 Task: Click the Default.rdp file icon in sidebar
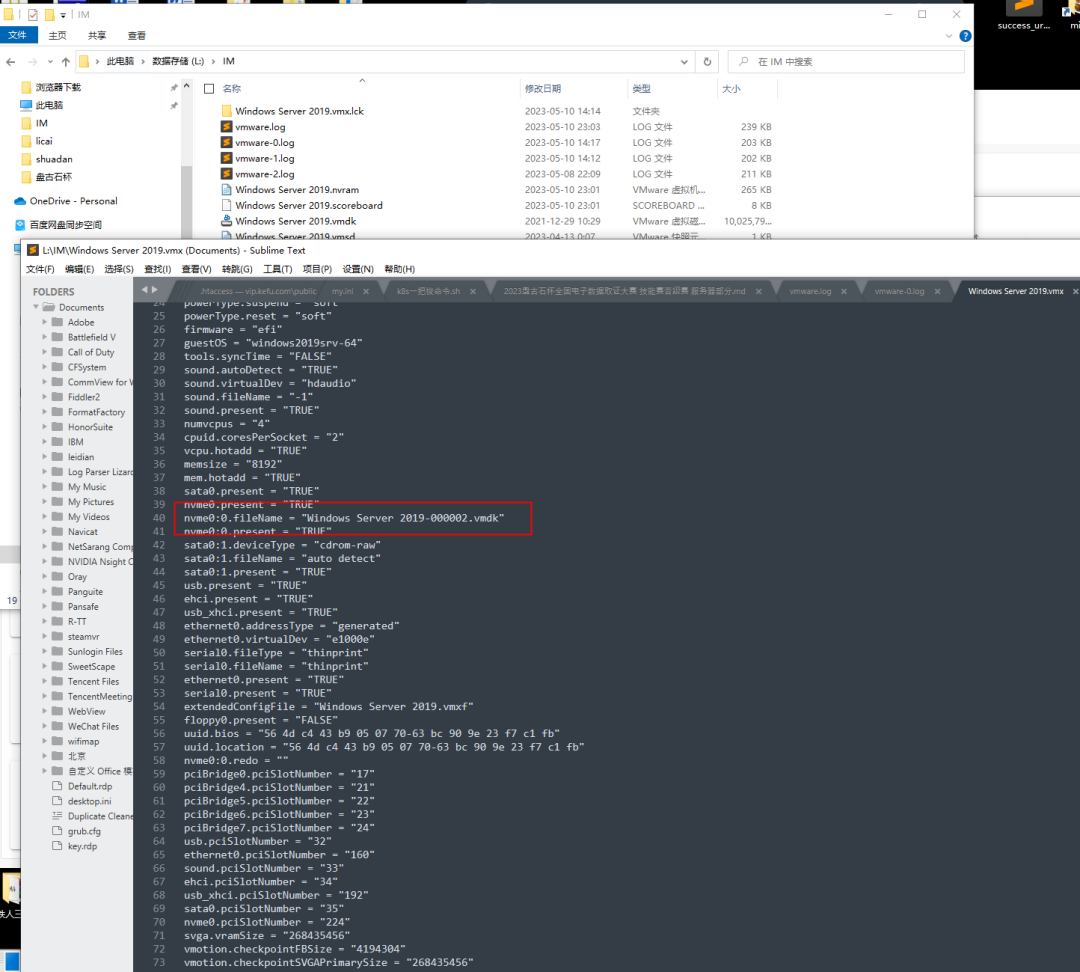click(x=57, y=786)
